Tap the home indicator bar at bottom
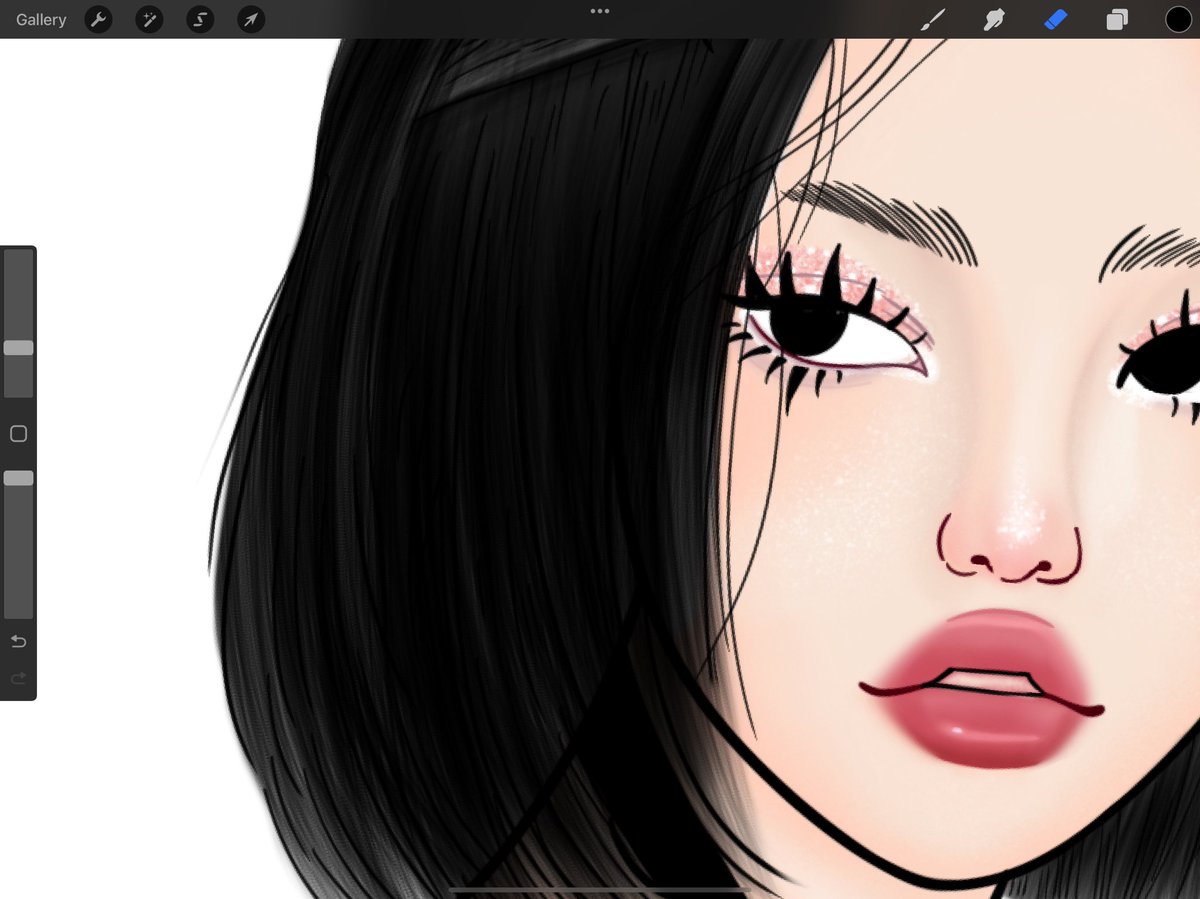 [x=600, y=888]
